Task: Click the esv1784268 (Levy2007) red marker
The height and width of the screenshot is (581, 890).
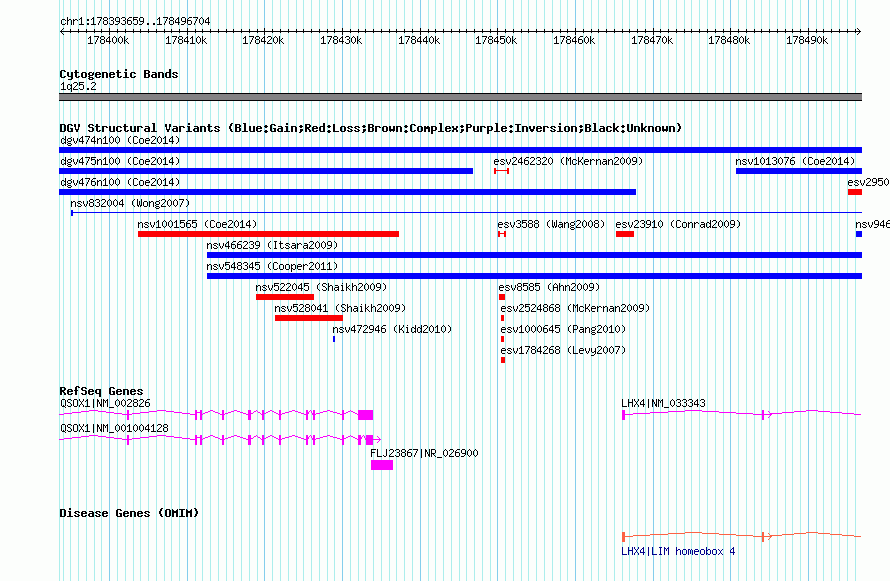Action: (503, 360)
